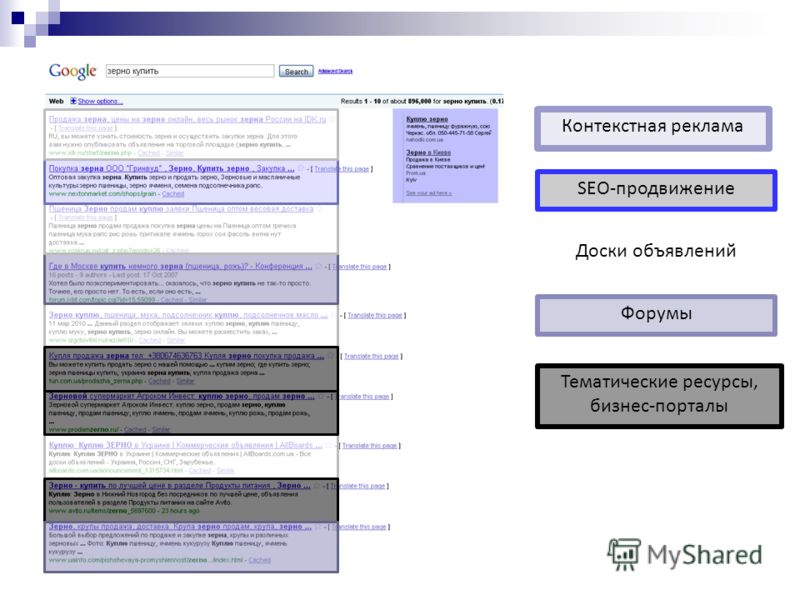
Task: Open the Advanced Search link
Action: click(335, 71)
